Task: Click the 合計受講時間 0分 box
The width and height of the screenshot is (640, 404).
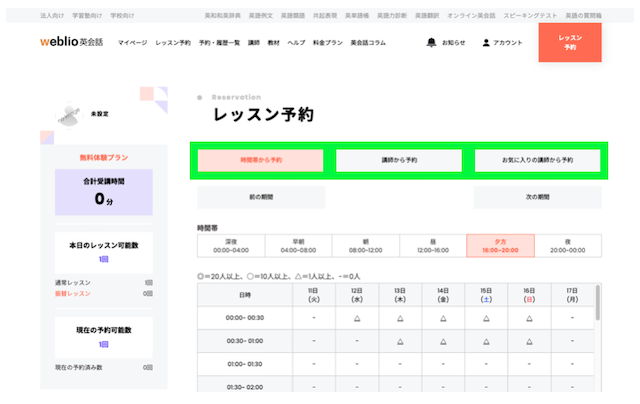Action: click(x=104, y=192)
